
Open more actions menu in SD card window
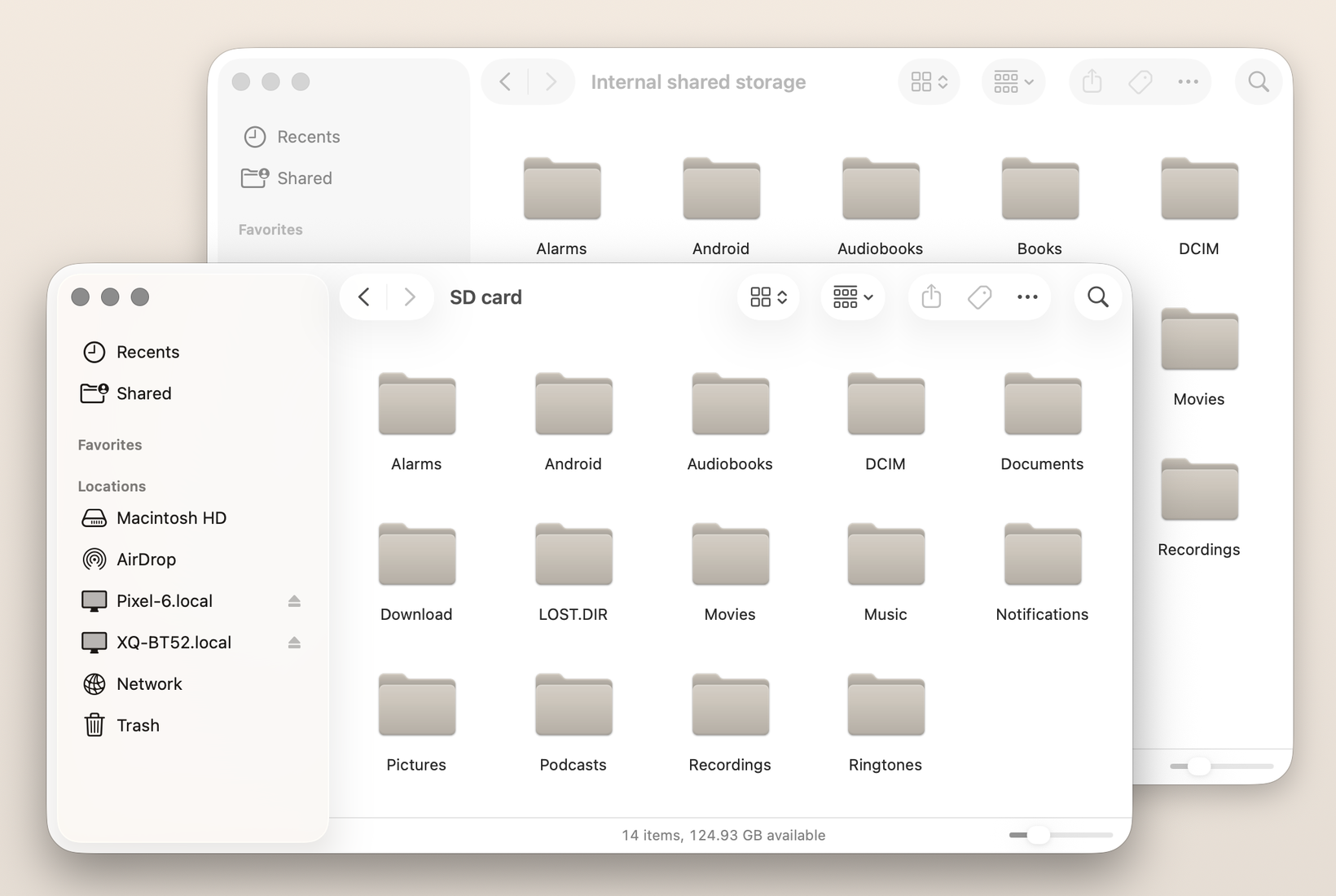tap(1027, 297)
